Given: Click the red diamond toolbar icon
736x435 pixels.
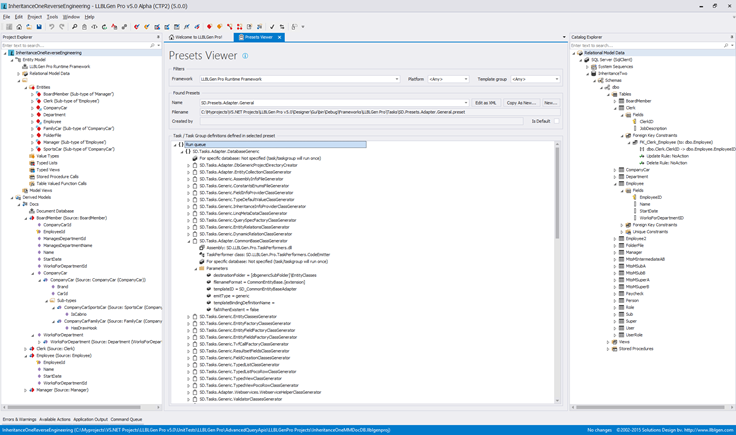Looking at the screenshot, I should [x=209, y=27].
